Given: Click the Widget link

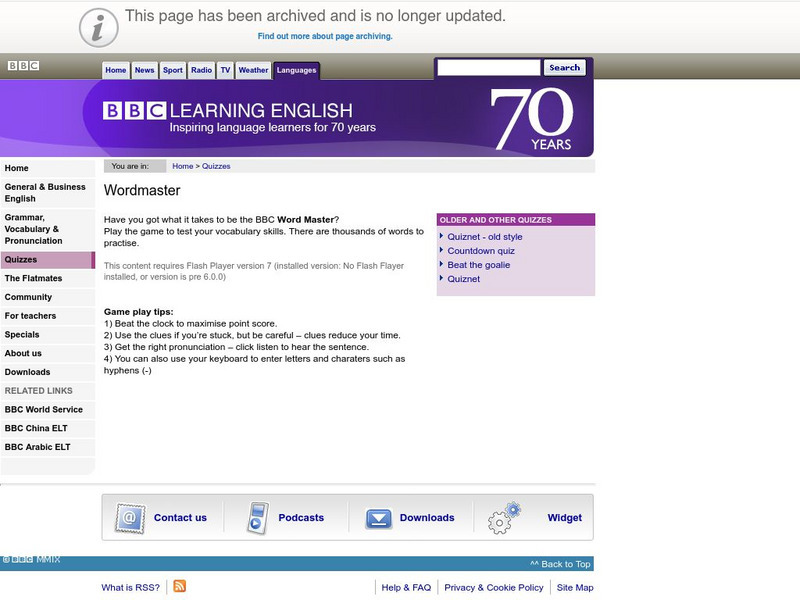Looking at the screenshot, I should coord(564,517).
